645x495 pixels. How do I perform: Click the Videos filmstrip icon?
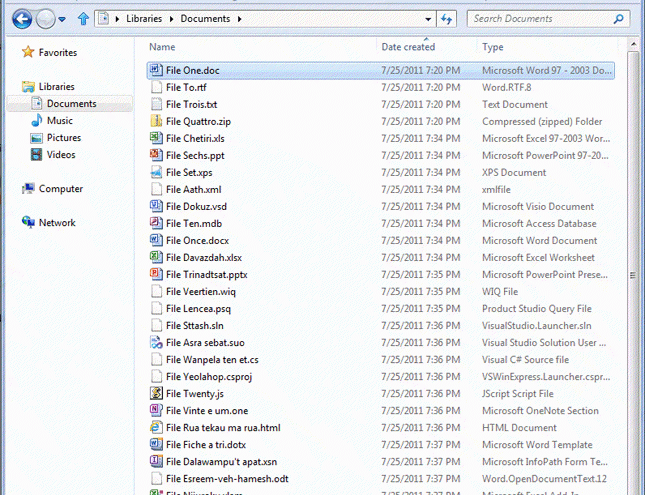[x=37, y=155]
